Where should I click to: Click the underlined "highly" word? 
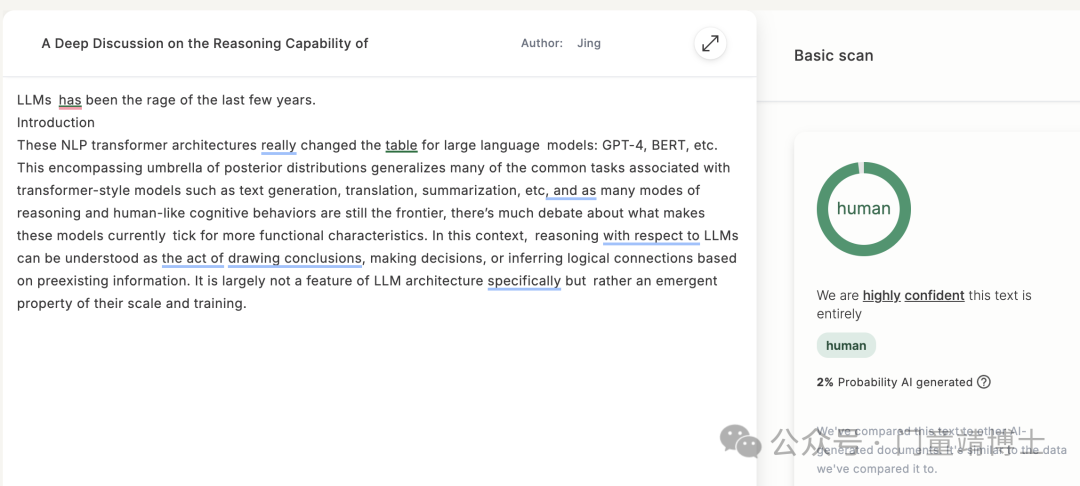coord(882,296)
